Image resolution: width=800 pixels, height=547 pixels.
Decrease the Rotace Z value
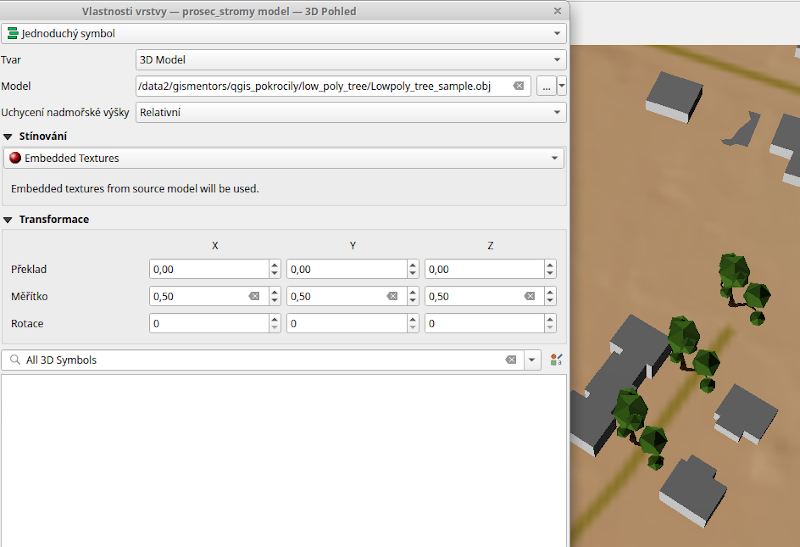(550, 328)
